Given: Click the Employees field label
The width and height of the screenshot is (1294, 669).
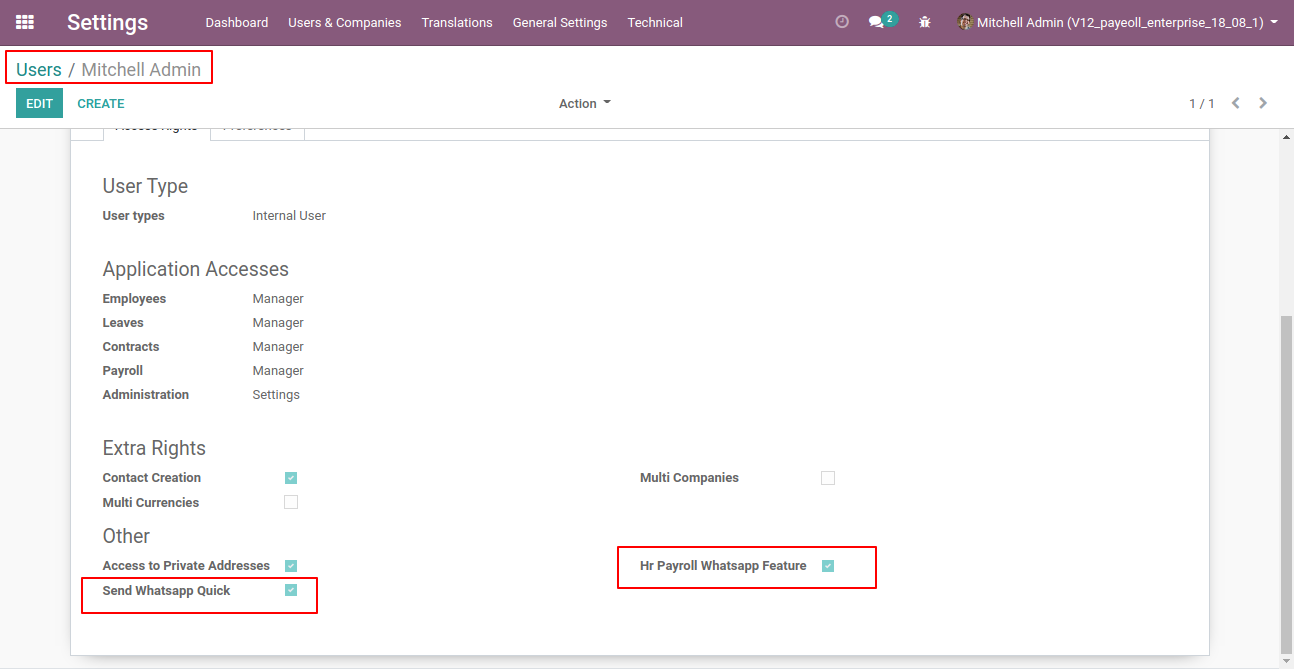Looking at the screenshot, I should [134, 299].
